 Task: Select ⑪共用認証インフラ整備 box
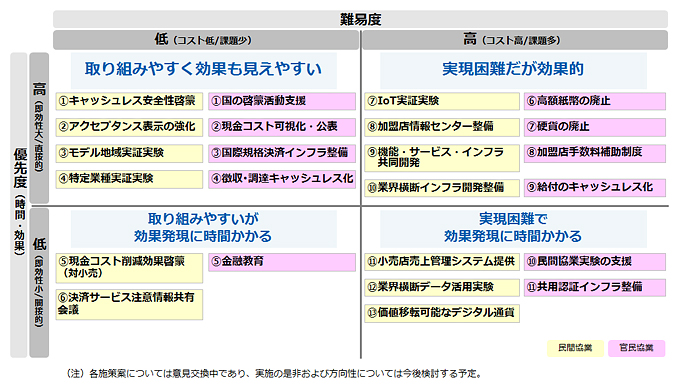point(595,288)
